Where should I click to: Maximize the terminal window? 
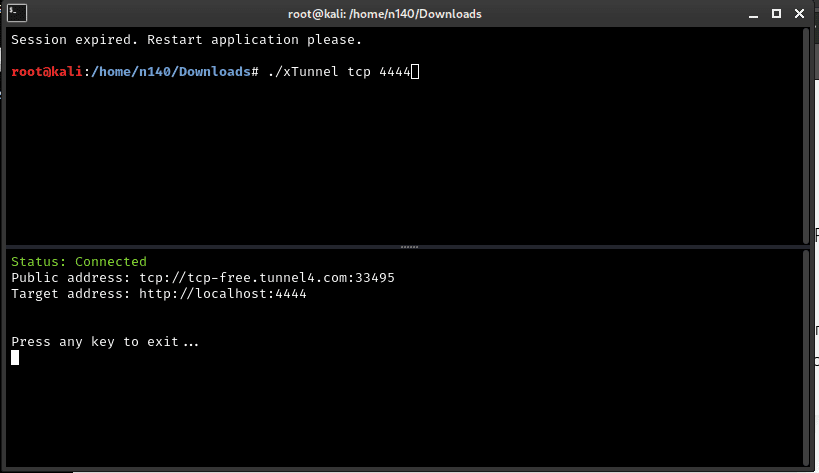tap(777, 14)
